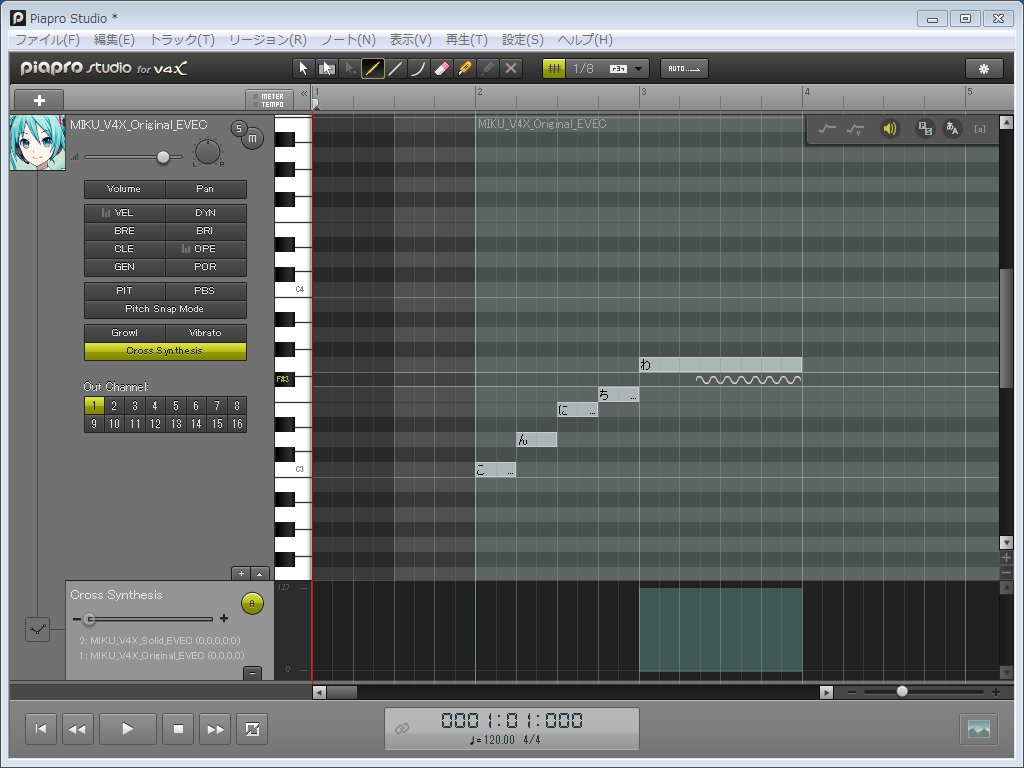Click the automation curve icon at left
The height and width of the screenshot is (768, 1024).
38,630
